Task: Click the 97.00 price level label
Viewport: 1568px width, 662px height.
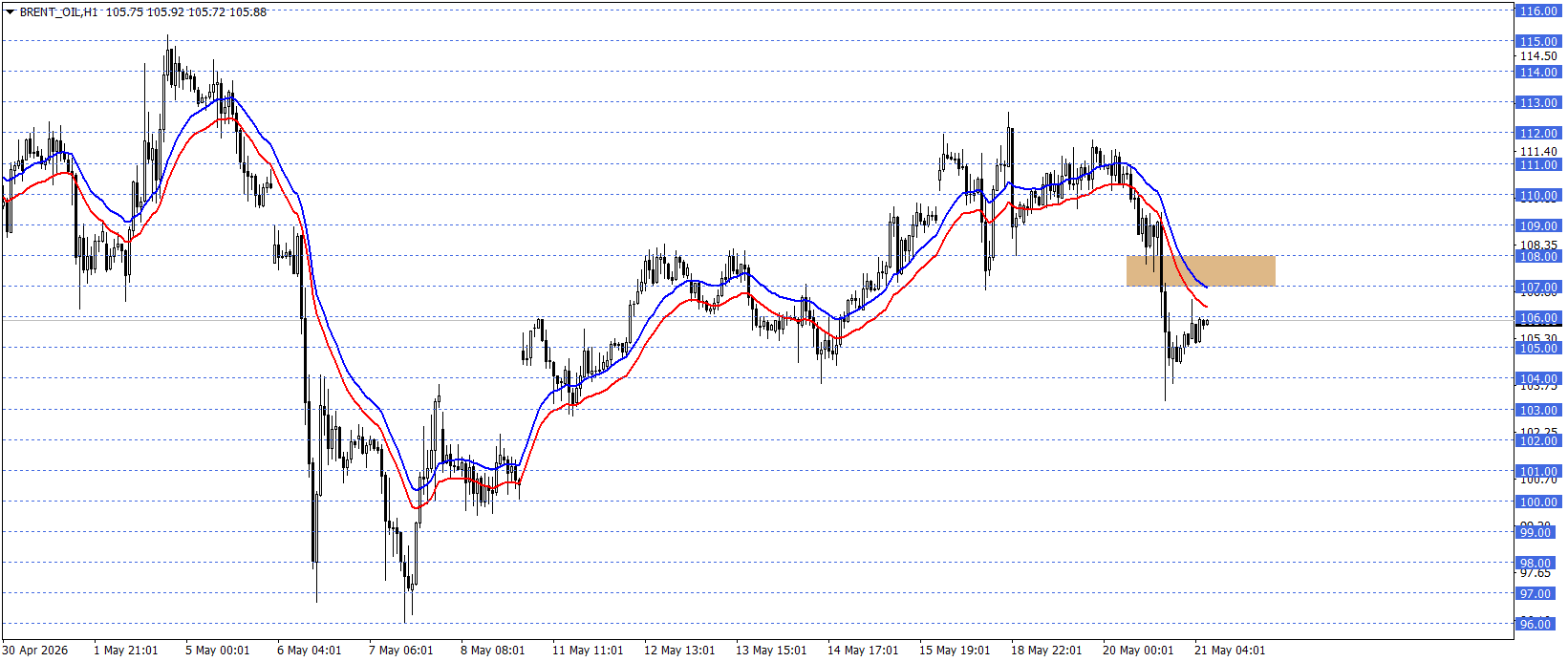Action: (1536, 594)
